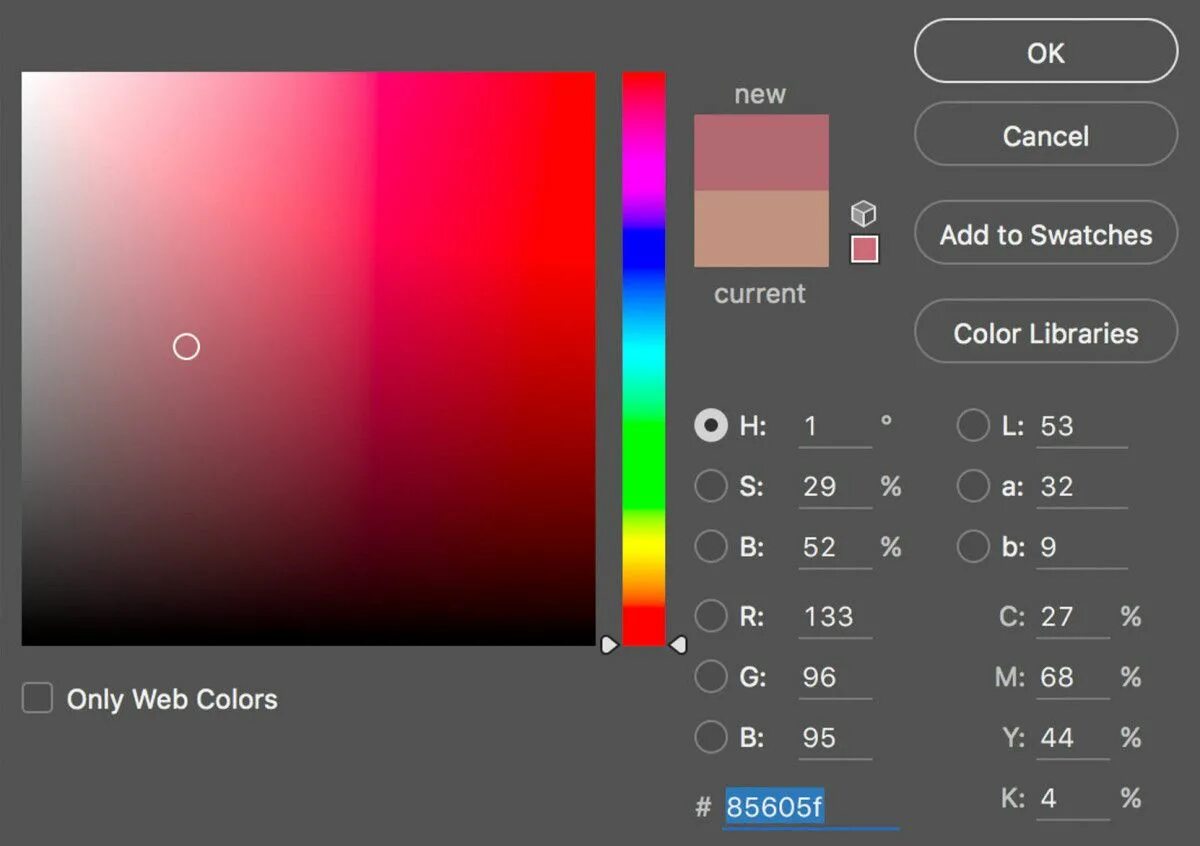Screen dimensions: 1200x846
Task: Click the small nearest web-safe color swatch
Action: click(864, 249)
